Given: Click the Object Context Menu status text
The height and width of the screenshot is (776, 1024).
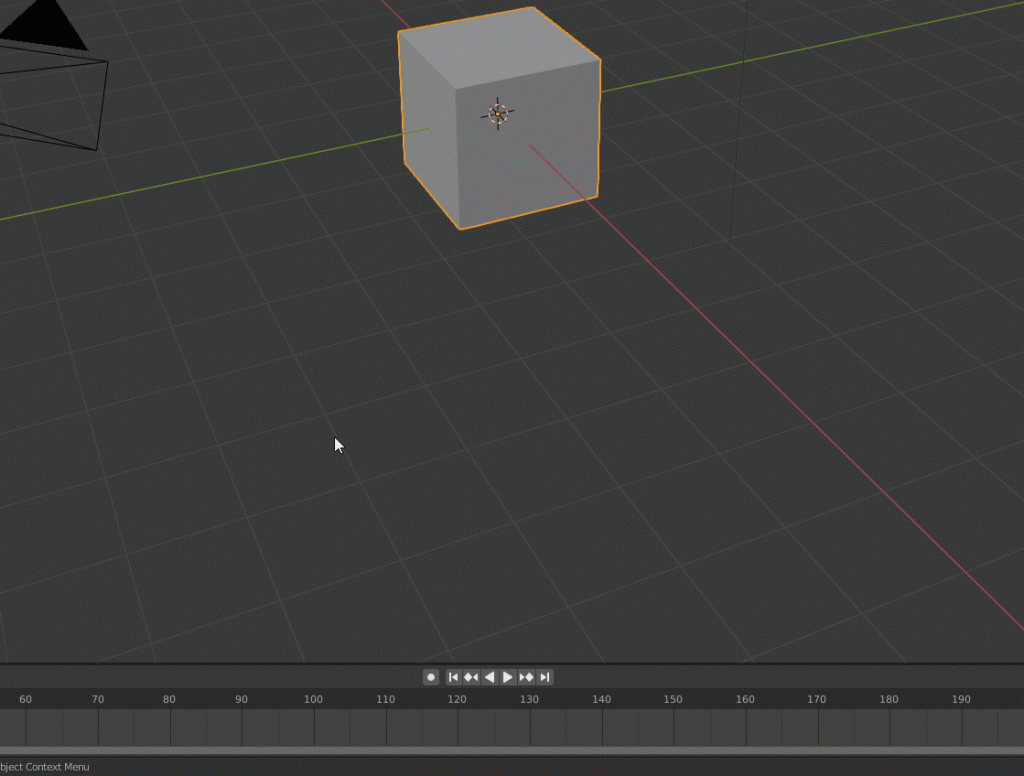Looking at the screenshot, I should (x=45, y=767).
